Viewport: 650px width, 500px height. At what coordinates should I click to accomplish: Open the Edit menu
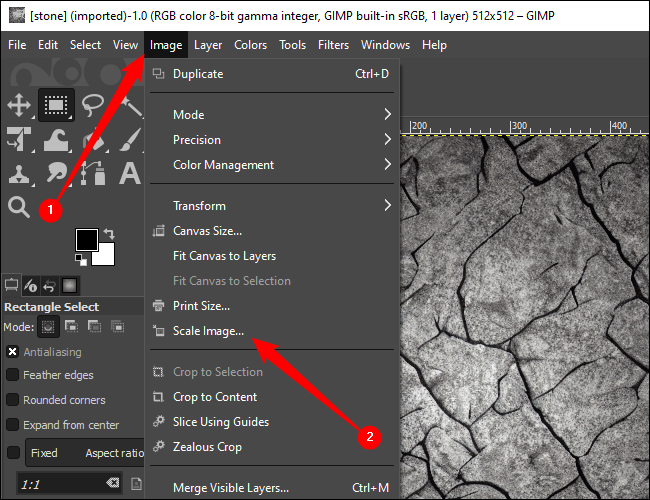48,45
